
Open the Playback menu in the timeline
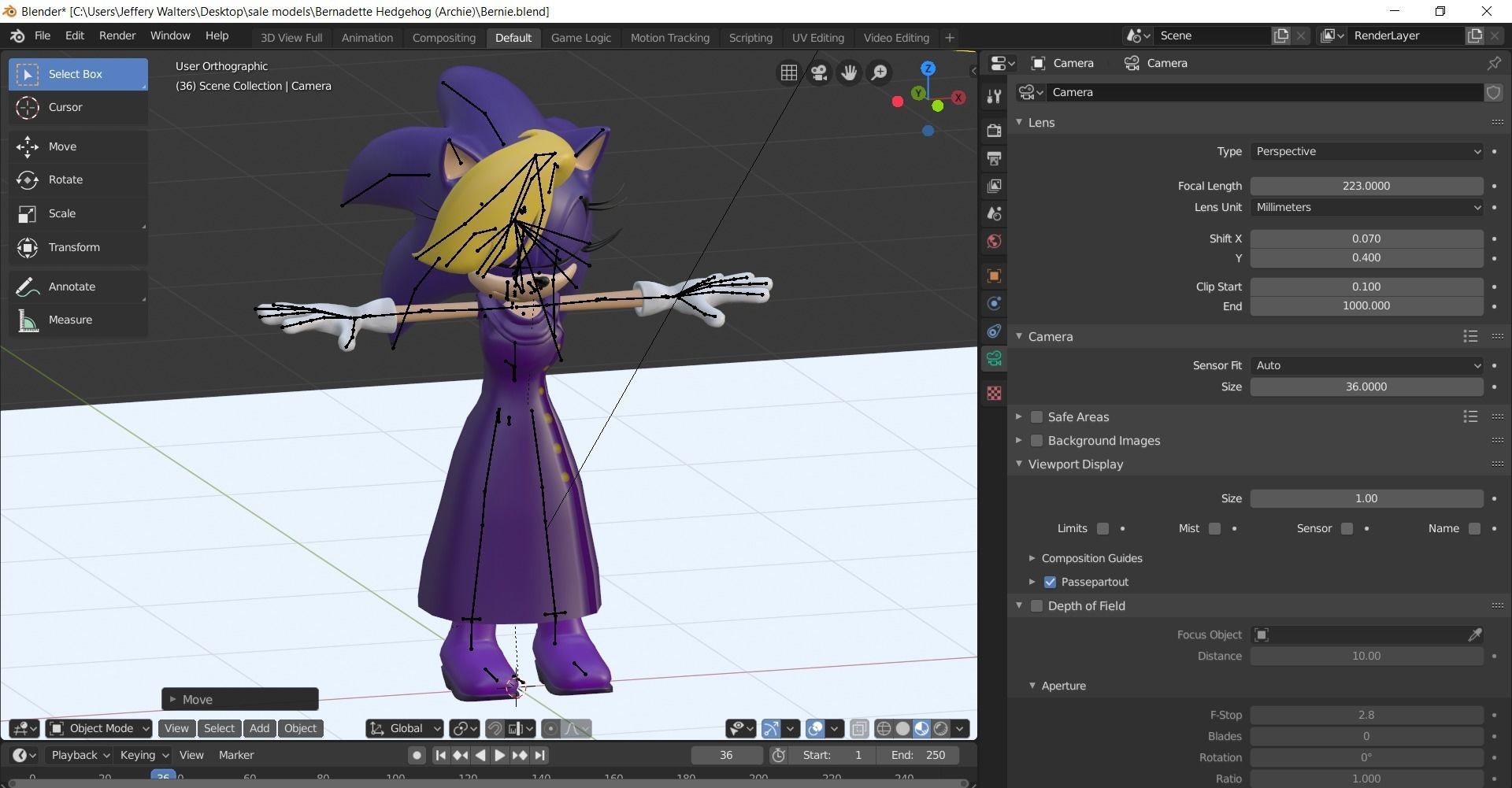80,756
